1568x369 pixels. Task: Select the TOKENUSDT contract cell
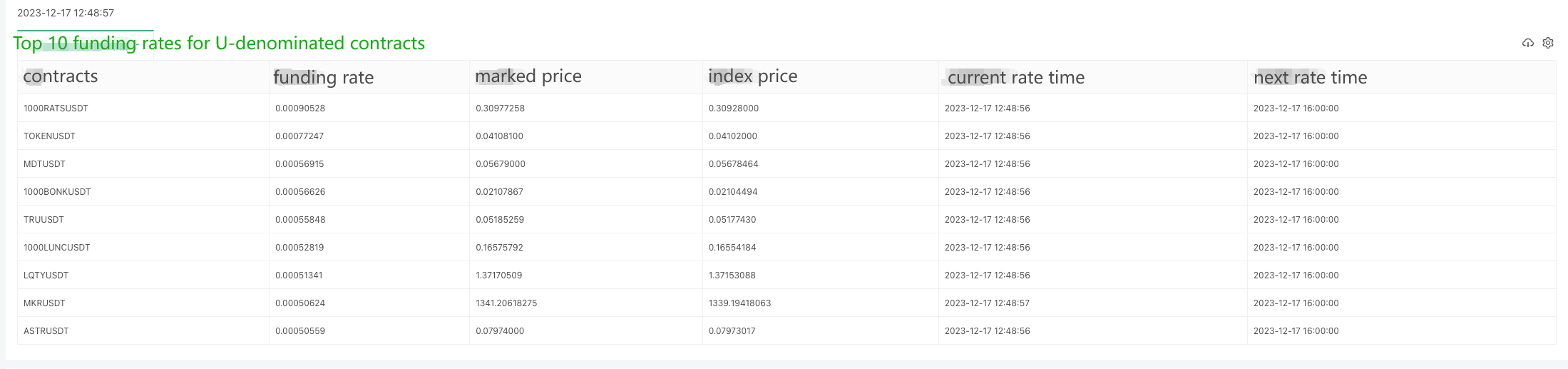pos(49,136)
